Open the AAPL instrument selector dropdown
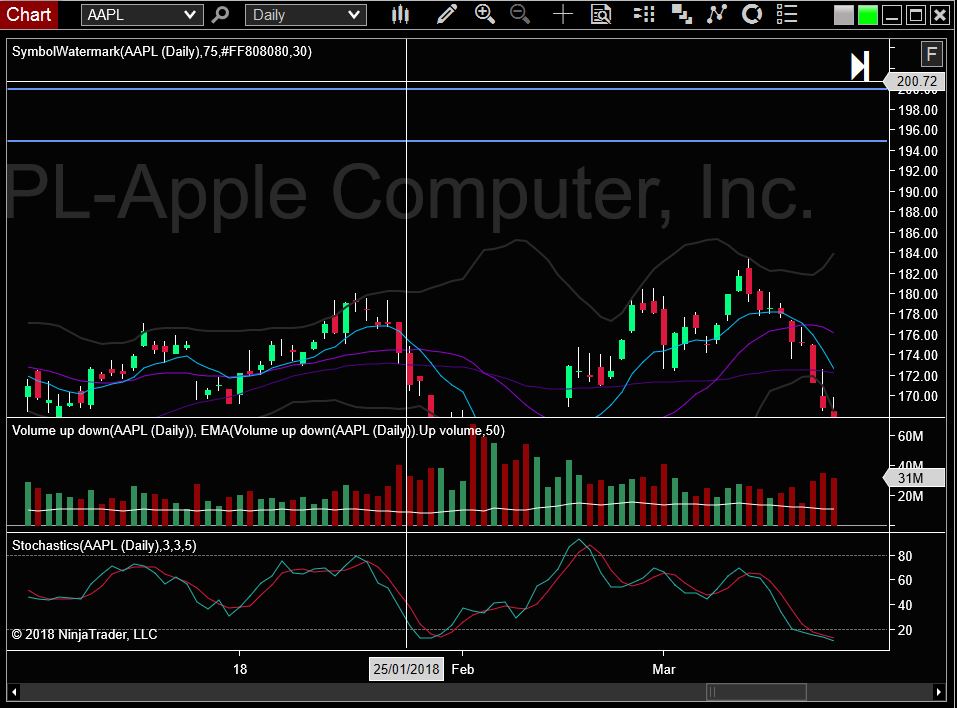The width and height of the screenshot is (957, 708). [x=142, y=15]
